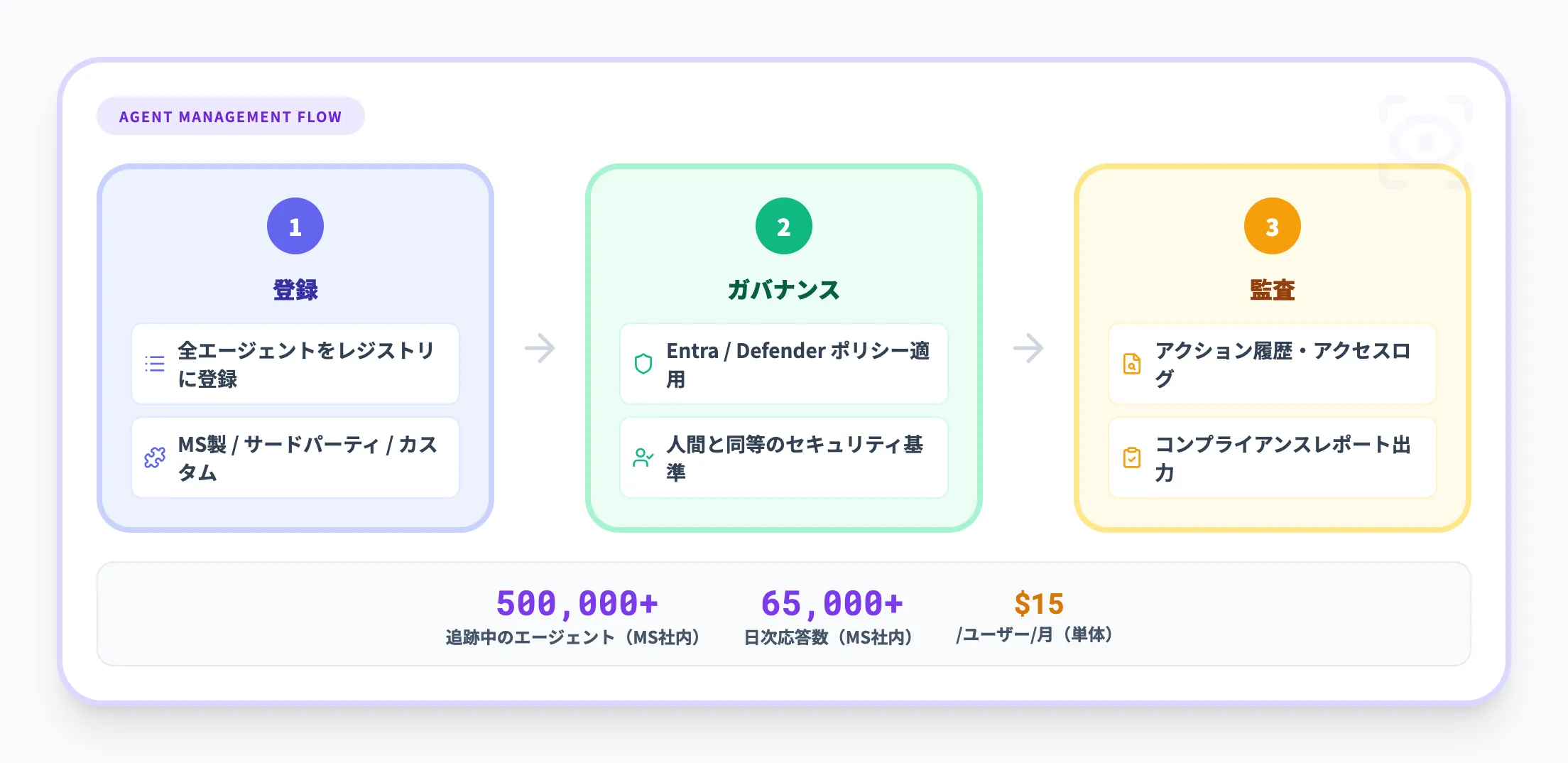Viewport: 1568px width, 763px height.
Task: Click the $15 per user price
Action: (x=1039, y=604)
